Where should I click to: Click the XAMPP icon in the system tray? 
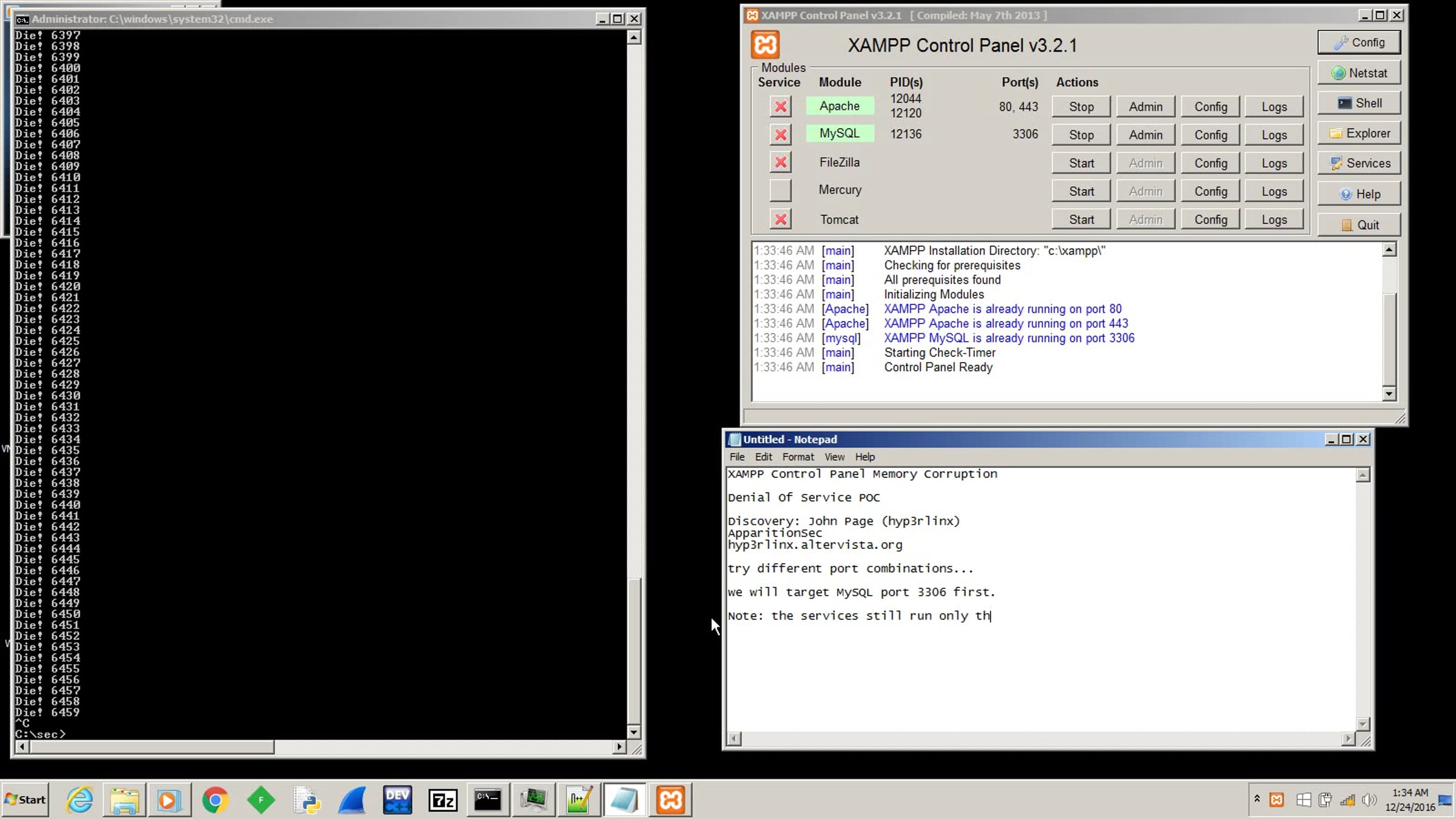(x=1276, y=800)
